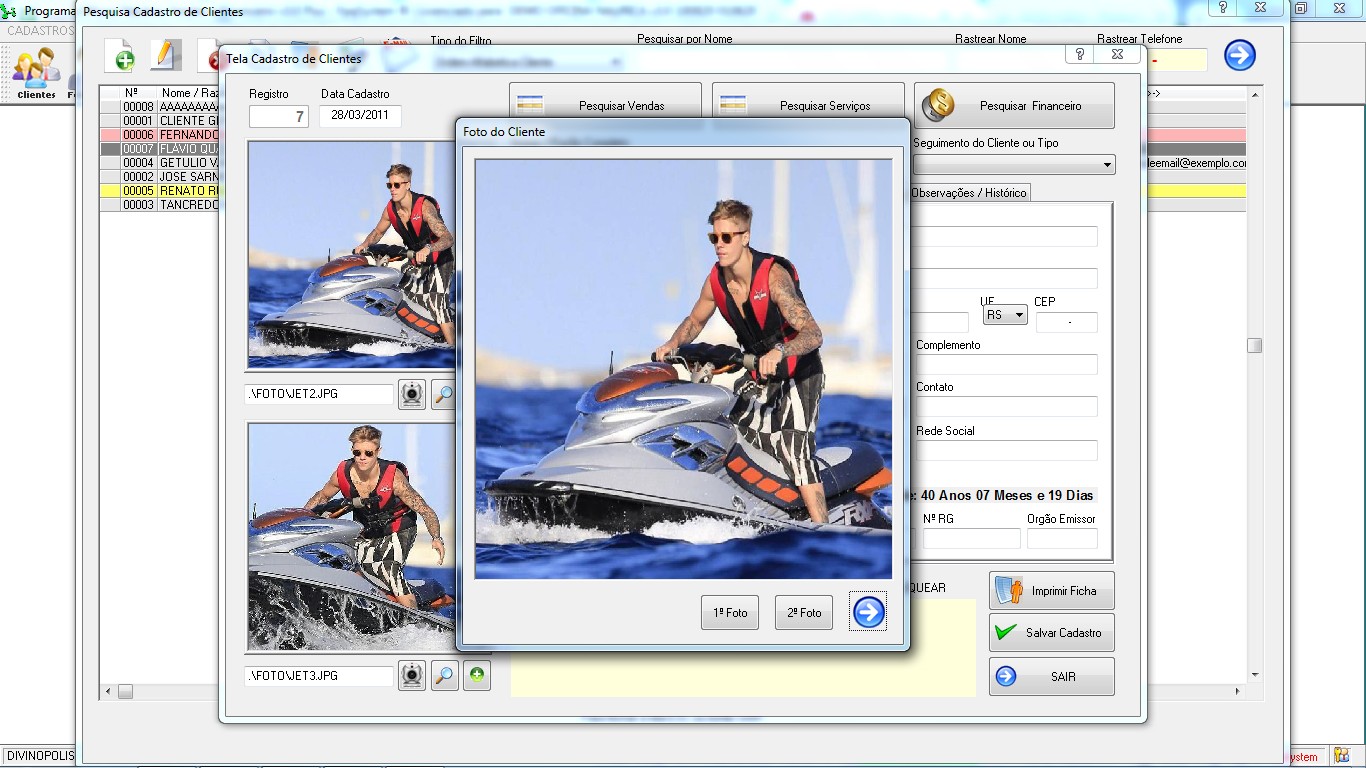Click the magnifier icon beside JET3.JPG
Viewport: 1366px width, 768px height.
445,676
